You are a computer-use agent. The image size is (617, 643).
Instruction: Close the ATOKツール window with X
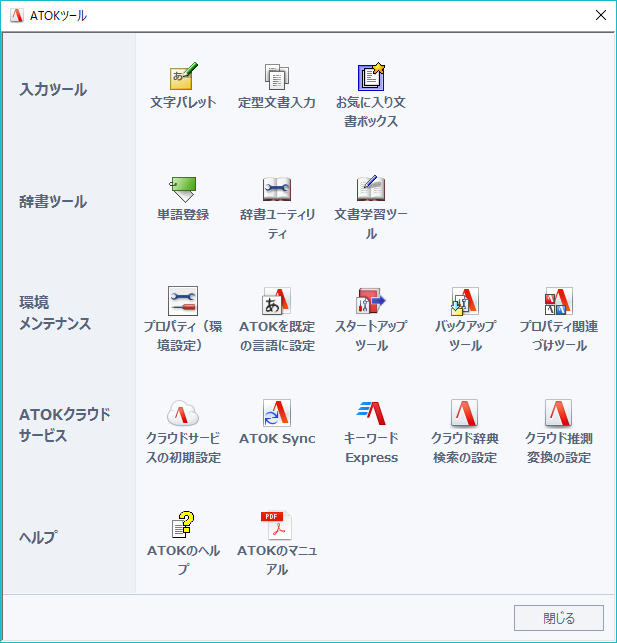point(601,15)
